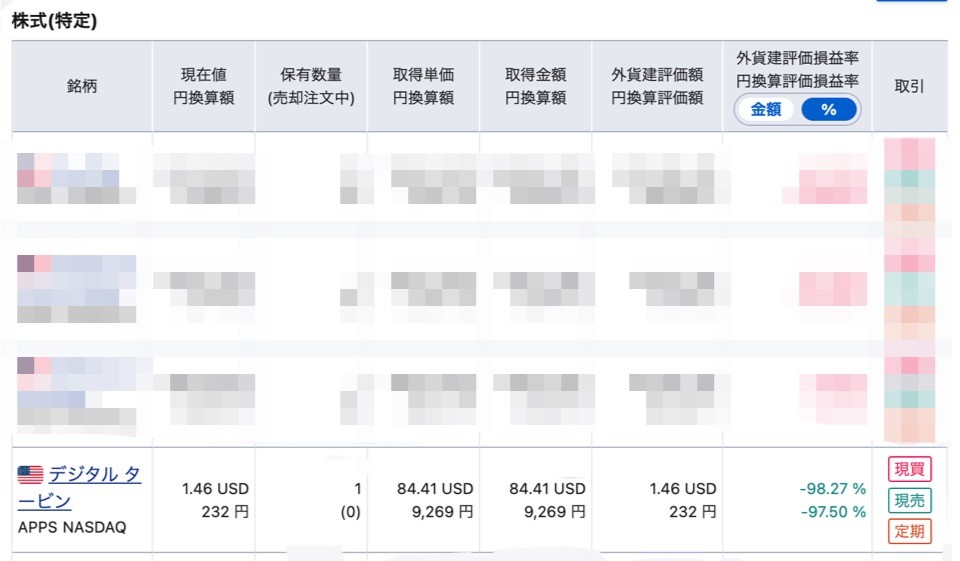Click the APPS NASDAQ ticker text

72,527
